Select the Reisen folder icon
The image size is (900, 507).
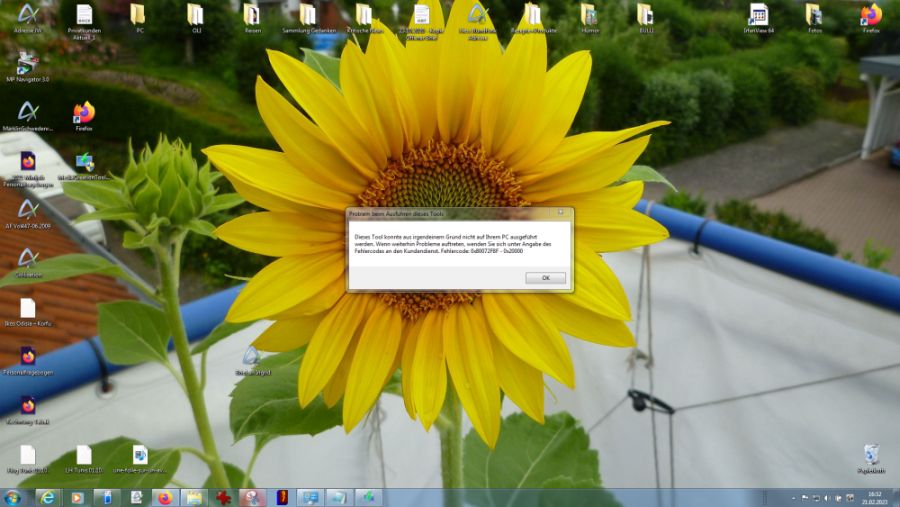point(252,15)
